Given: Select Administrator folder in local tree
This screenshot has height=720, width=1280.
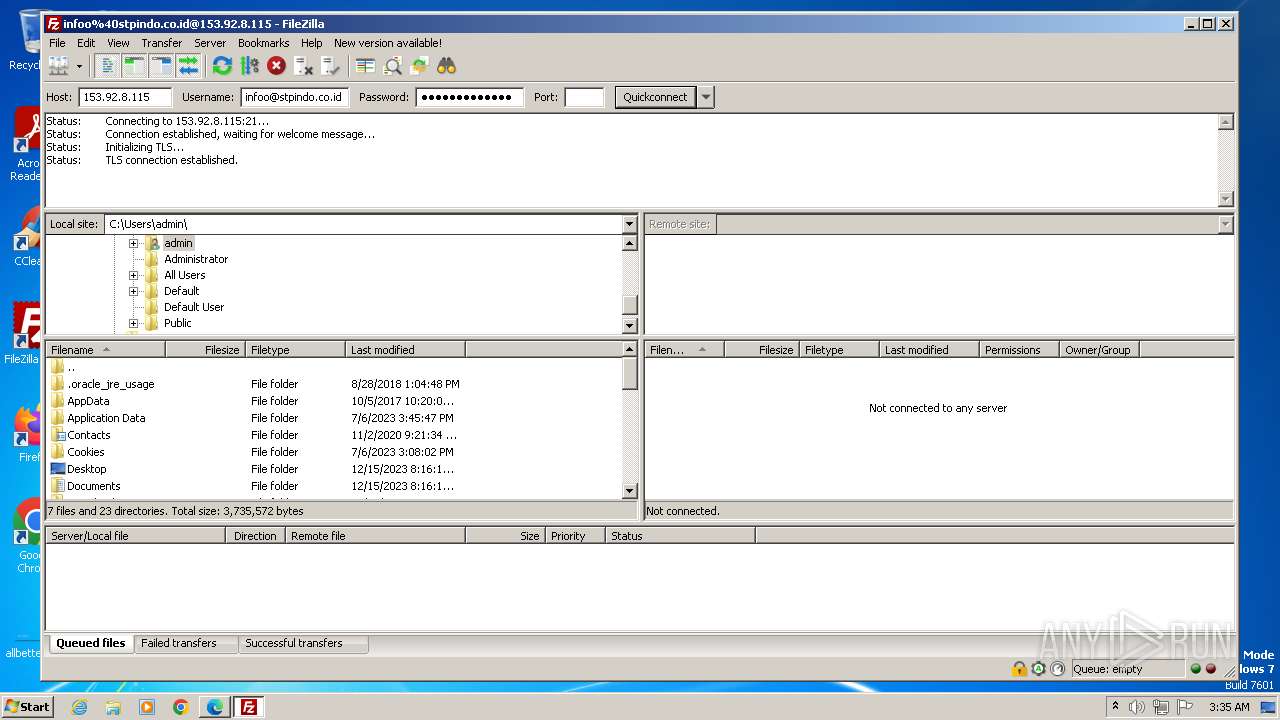Looking at the screenshot, I should point(196,259).
